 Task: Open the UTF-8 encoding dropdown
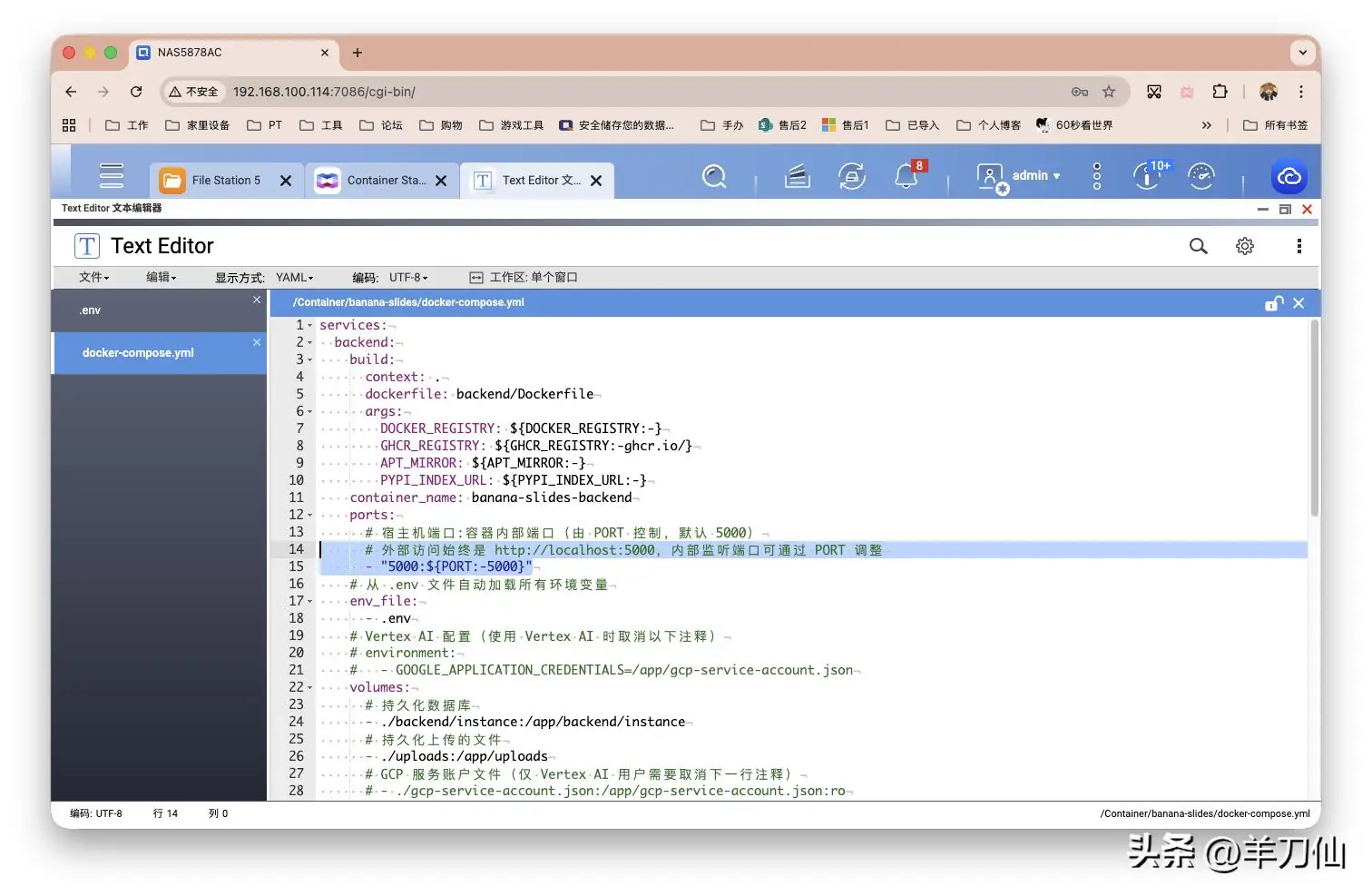coord(408,277)
